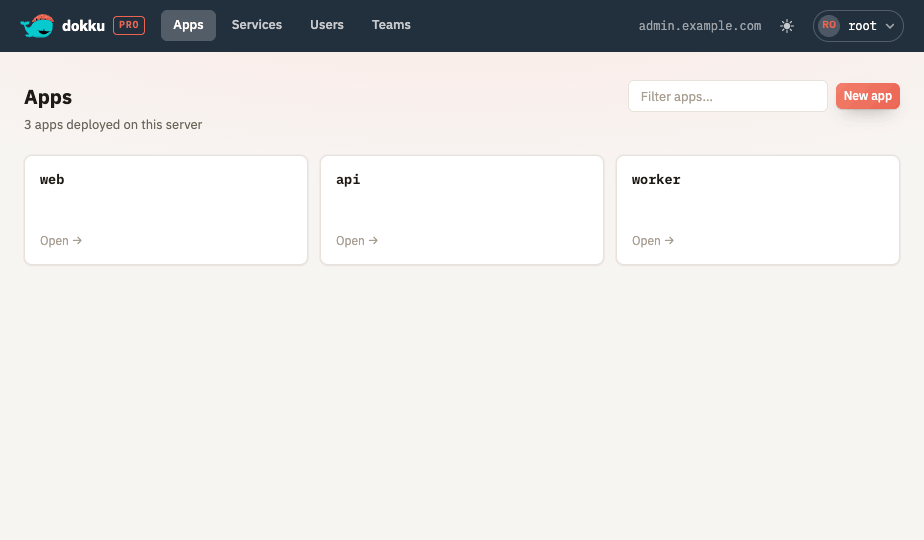Open the Users tab
Viewport: 924px width, 540px height.
[x=327, y=25]
